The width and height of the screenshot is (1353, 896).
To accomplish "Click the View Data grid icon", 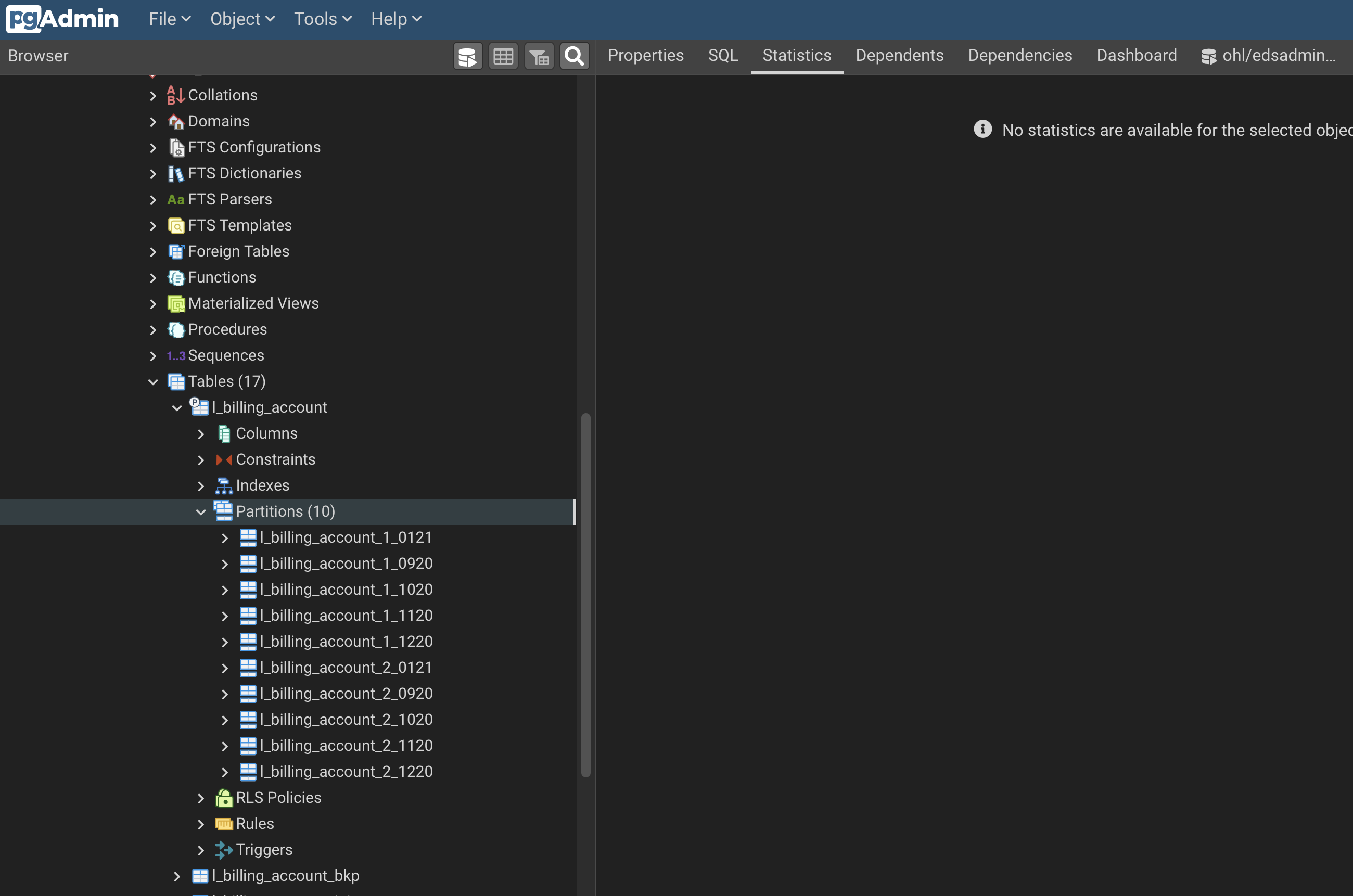I will 503,56.
